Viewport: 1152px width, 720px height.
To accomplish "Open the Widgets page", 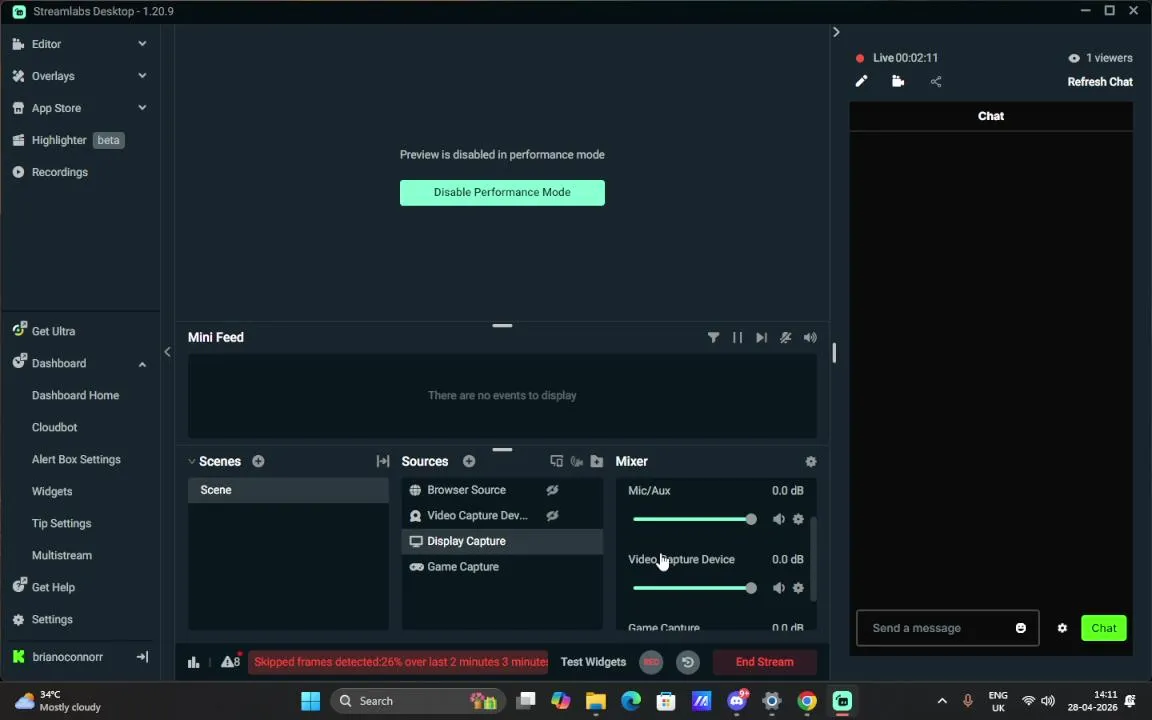I will pos(51,492).
